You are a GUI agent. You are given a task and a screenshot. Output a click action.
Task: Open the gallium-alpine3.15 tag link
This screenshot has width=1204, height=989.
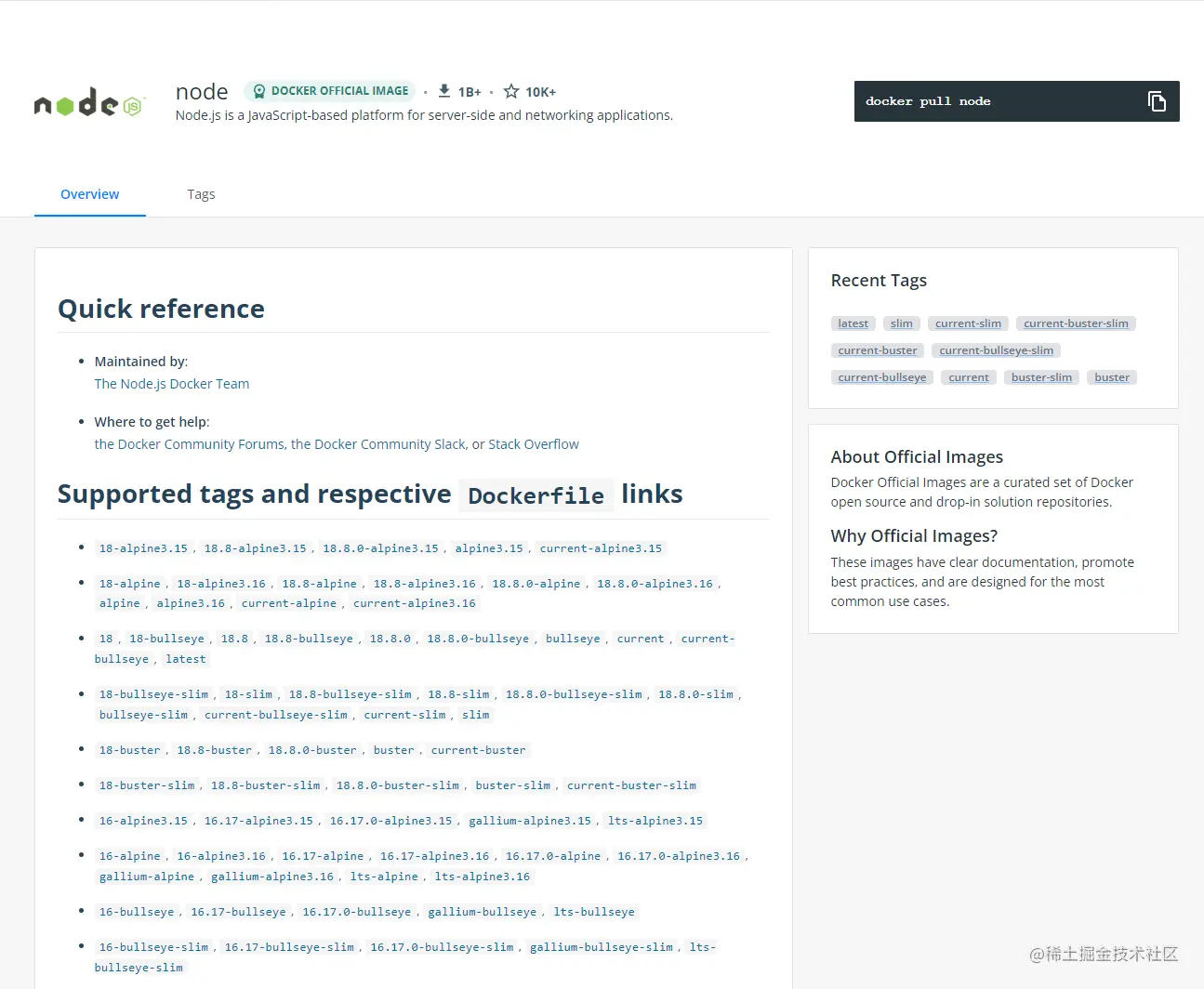(x=530, y=821)
